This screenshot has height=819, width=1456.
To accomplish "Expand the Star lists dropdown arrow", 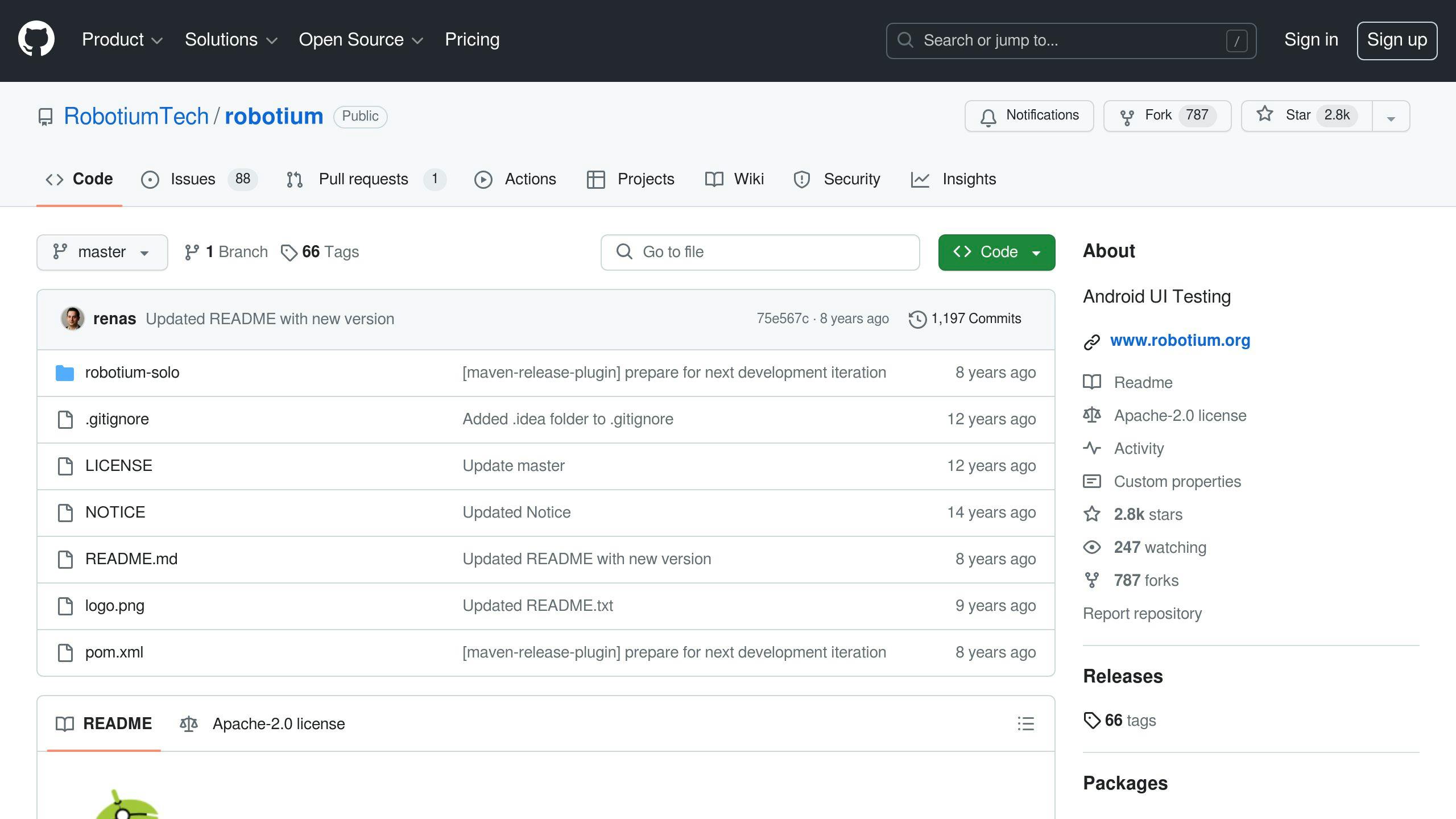I will pos(1391,118).
